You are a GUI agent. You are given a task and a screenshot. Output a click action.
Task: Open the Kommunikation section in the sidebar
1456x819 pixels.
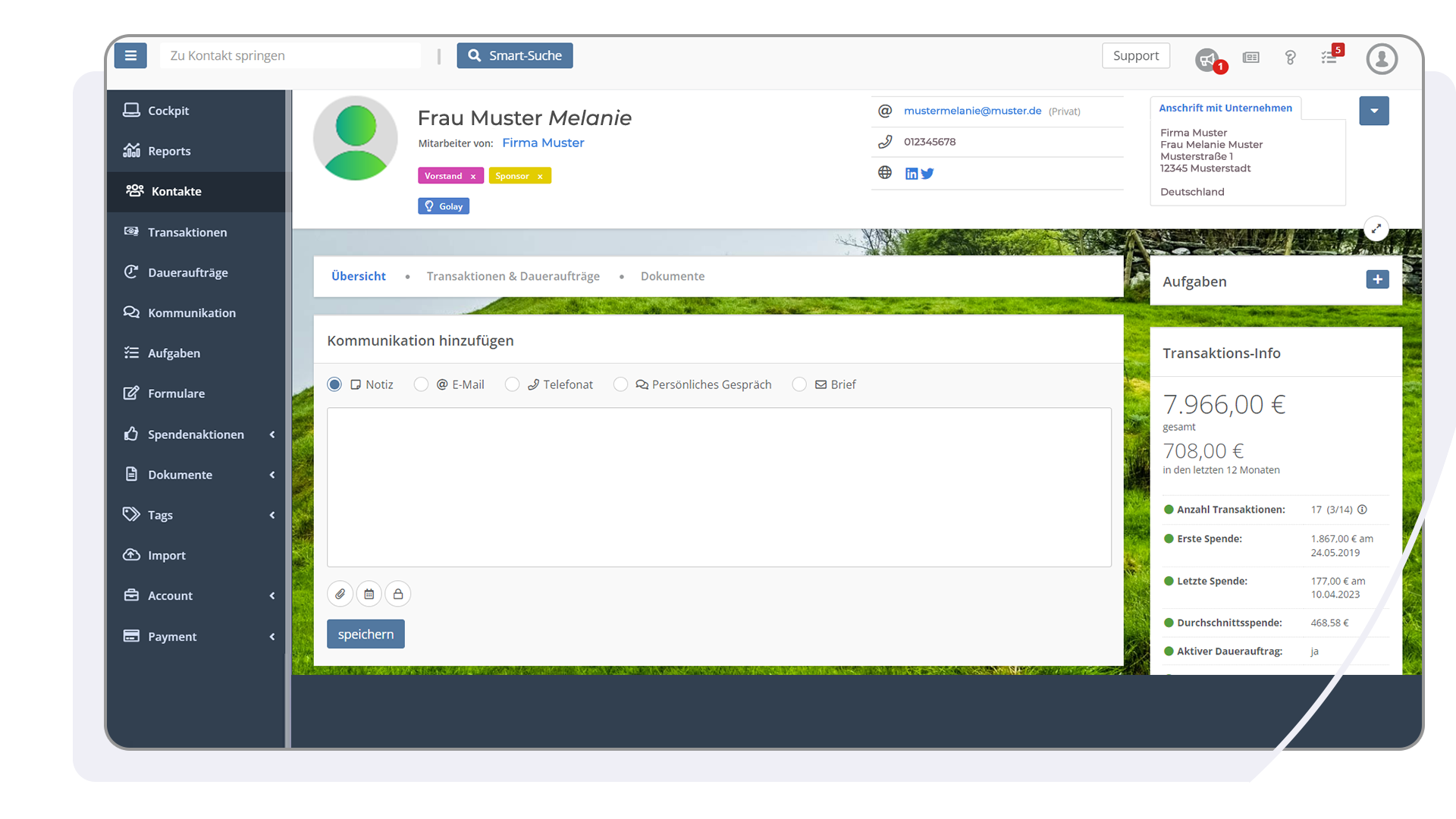click(191, 312)
